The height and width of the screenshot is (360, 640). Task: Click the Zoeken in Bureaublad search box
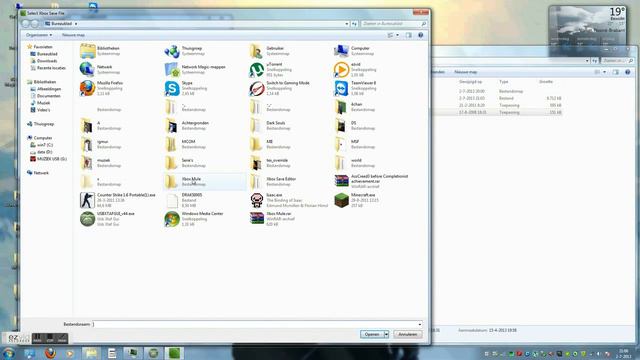coord(394,24)
